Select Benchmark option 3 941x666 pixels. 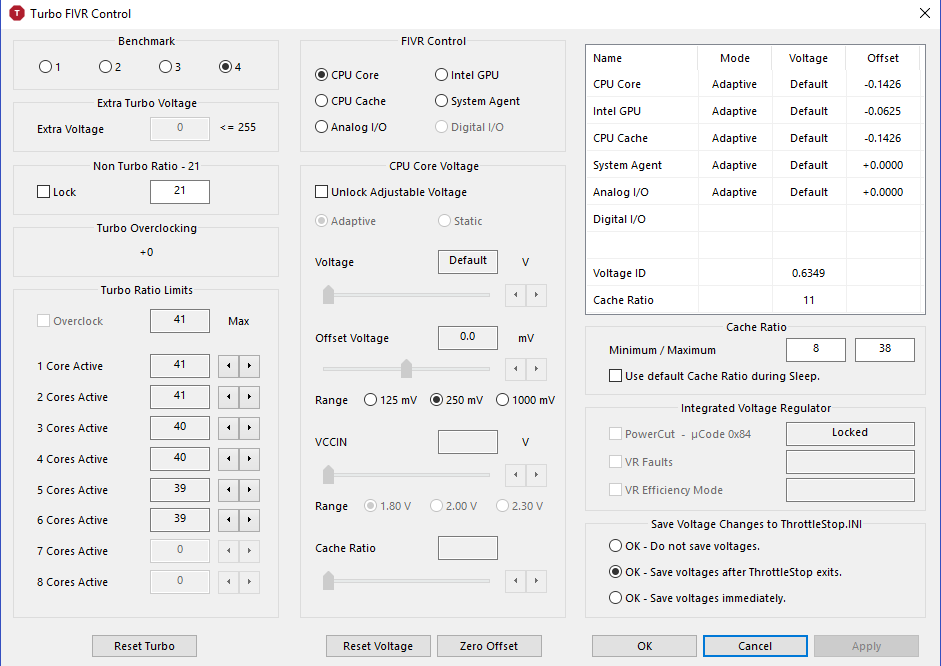pos(170,67)
